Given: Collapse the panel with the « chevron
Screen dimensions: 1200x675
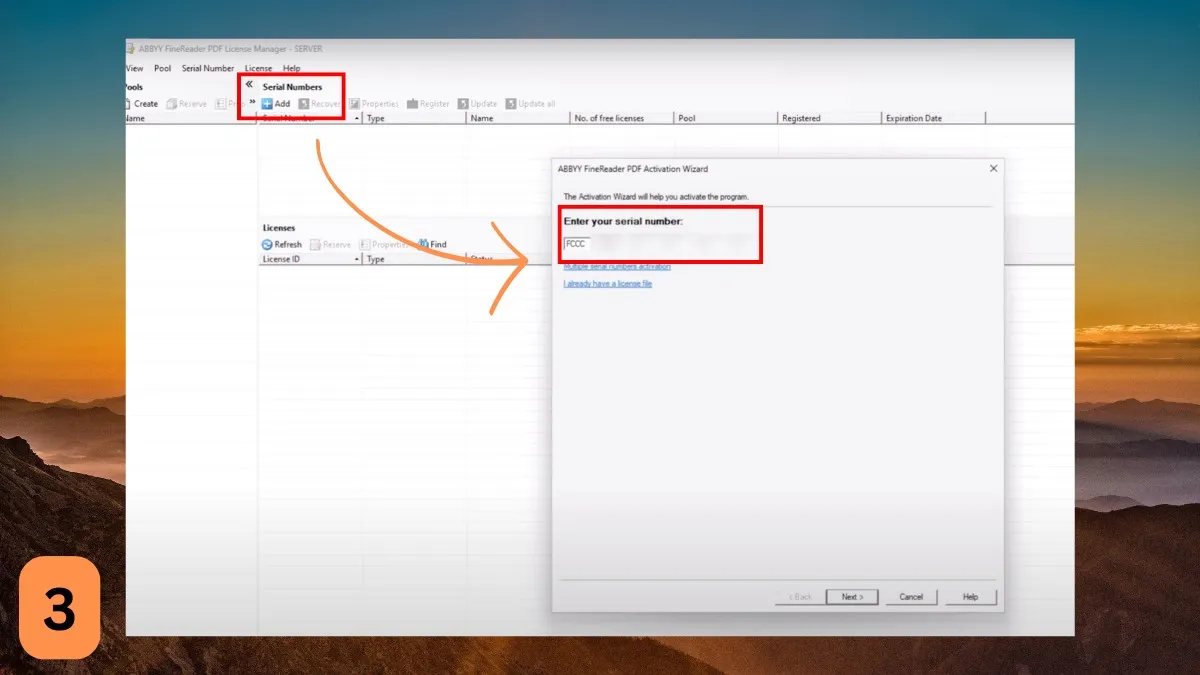Looking at the screenshot, I should click(249, 85).
